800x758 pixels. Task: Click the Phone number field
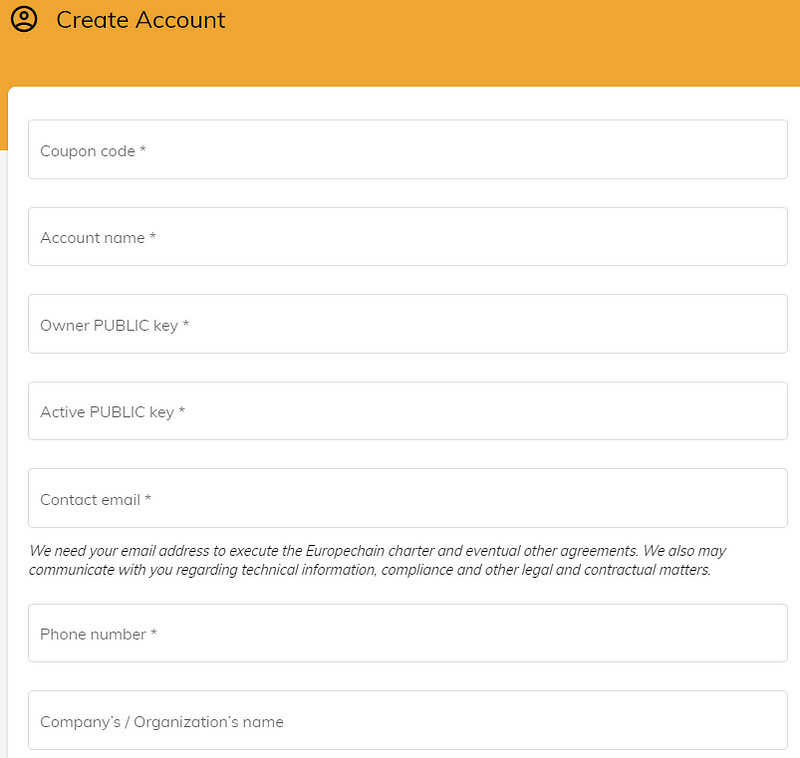click(x=408, y=633)
